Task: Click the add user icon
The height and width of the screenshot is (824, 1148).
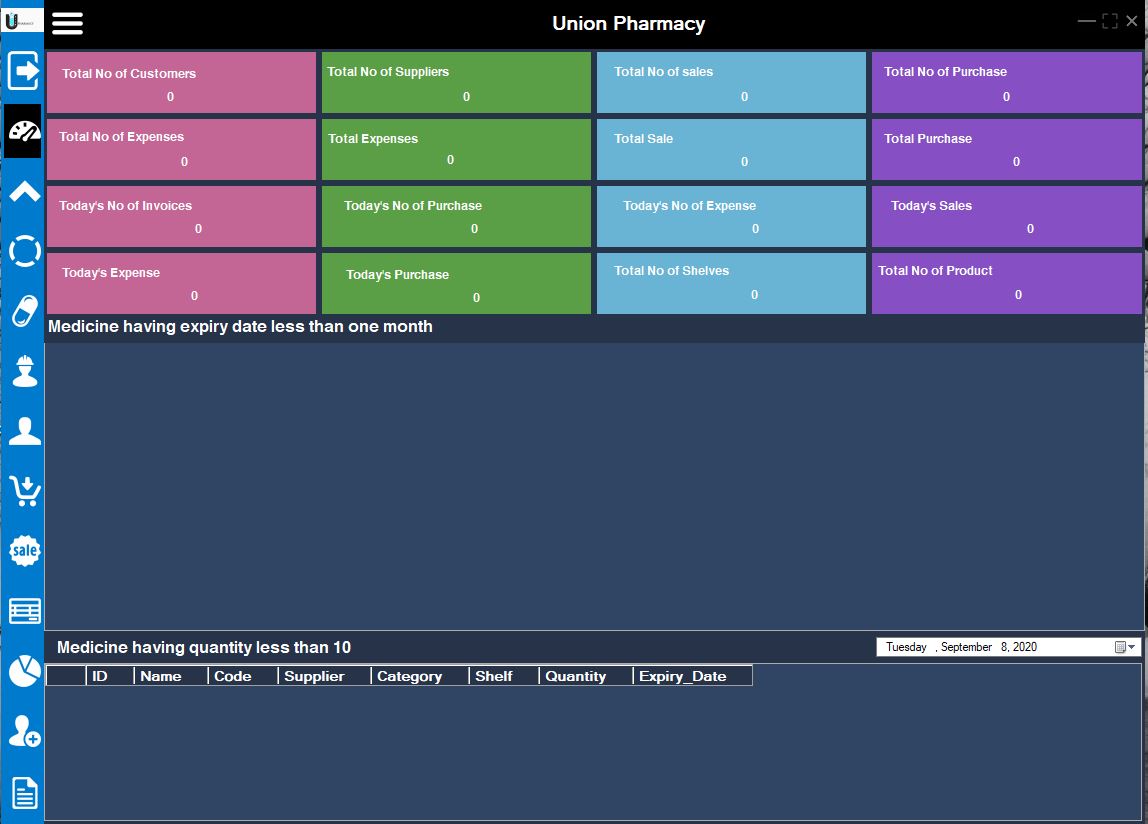Action: [x=24, y=731]
